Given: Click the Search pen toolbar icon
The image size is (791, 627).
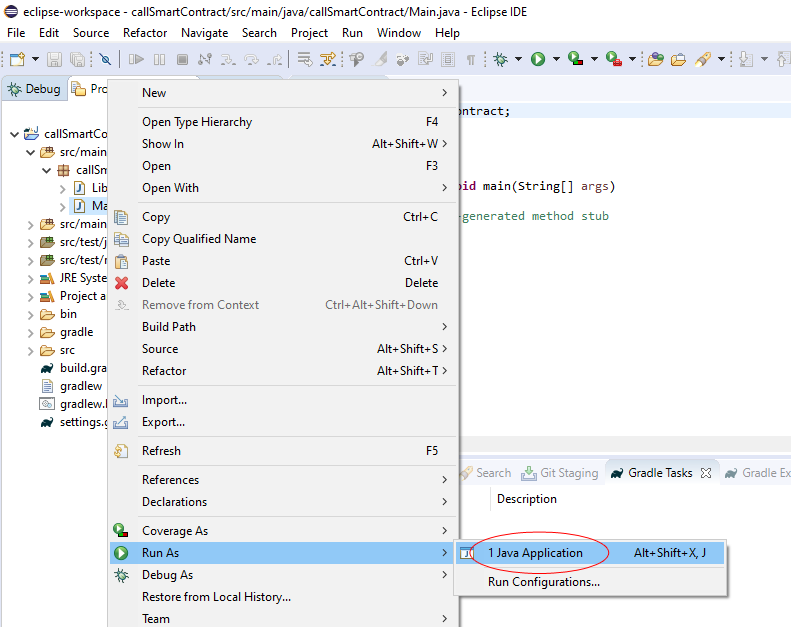Looking at the screenshot, I should (x=703, y=59).
